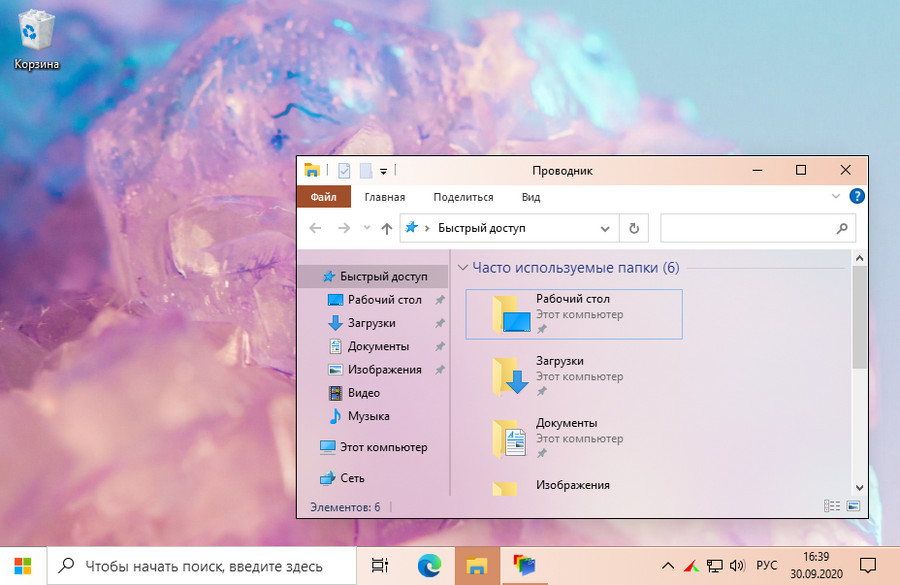This screenshot has width=900, height=585.
Task: Open the Customize Quick Access Toolbar dropdown arrow
Action: [383, 171]
